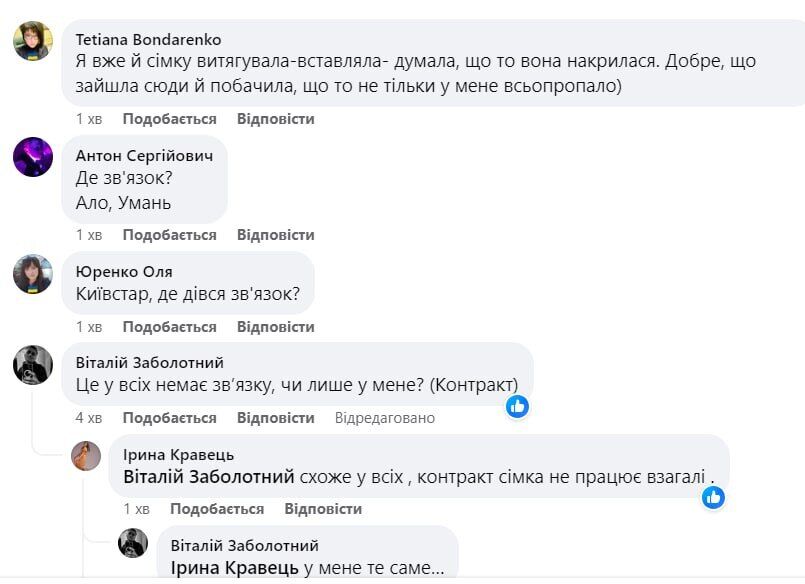Click Відповісти under Антон Сергійович's comment
Image resolution: width=805 pixels, height=584 pixels.
point(273,234)
